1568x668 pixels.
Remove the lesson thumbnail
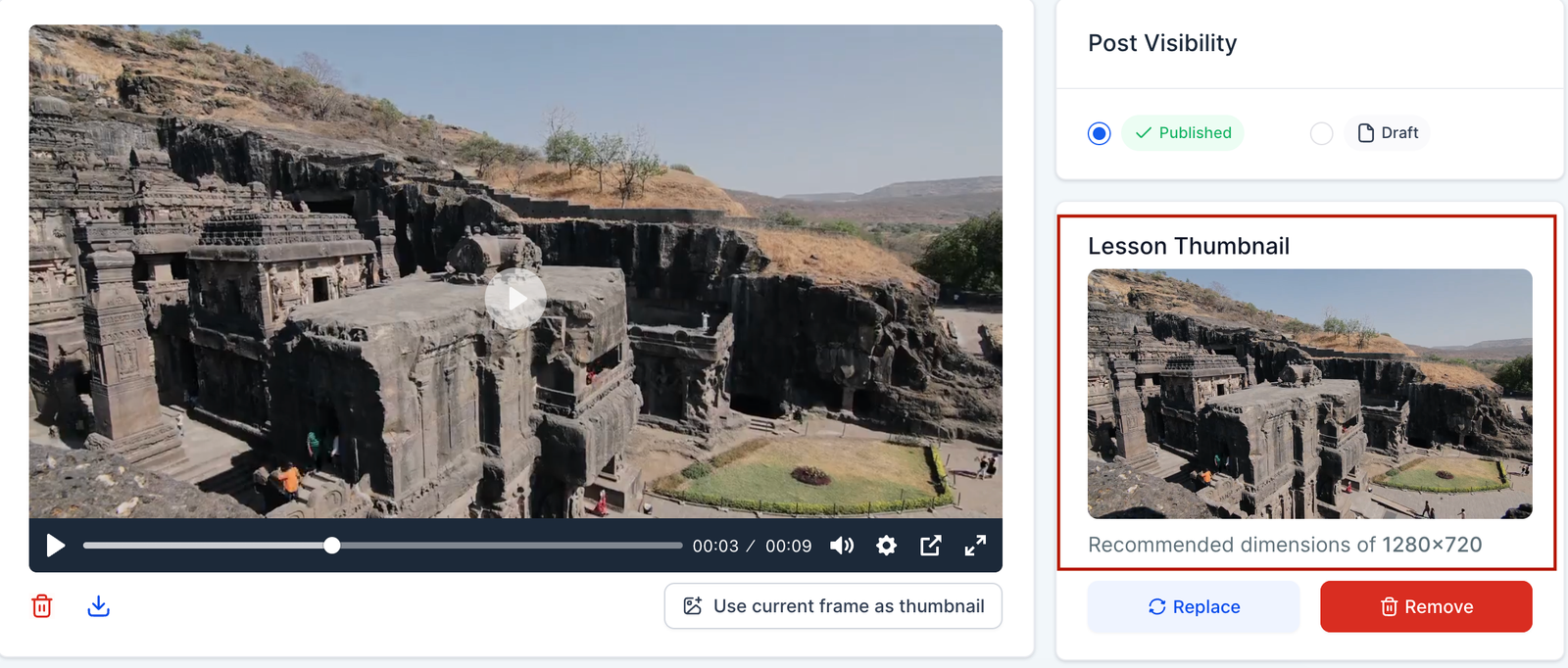[1426, 606]
